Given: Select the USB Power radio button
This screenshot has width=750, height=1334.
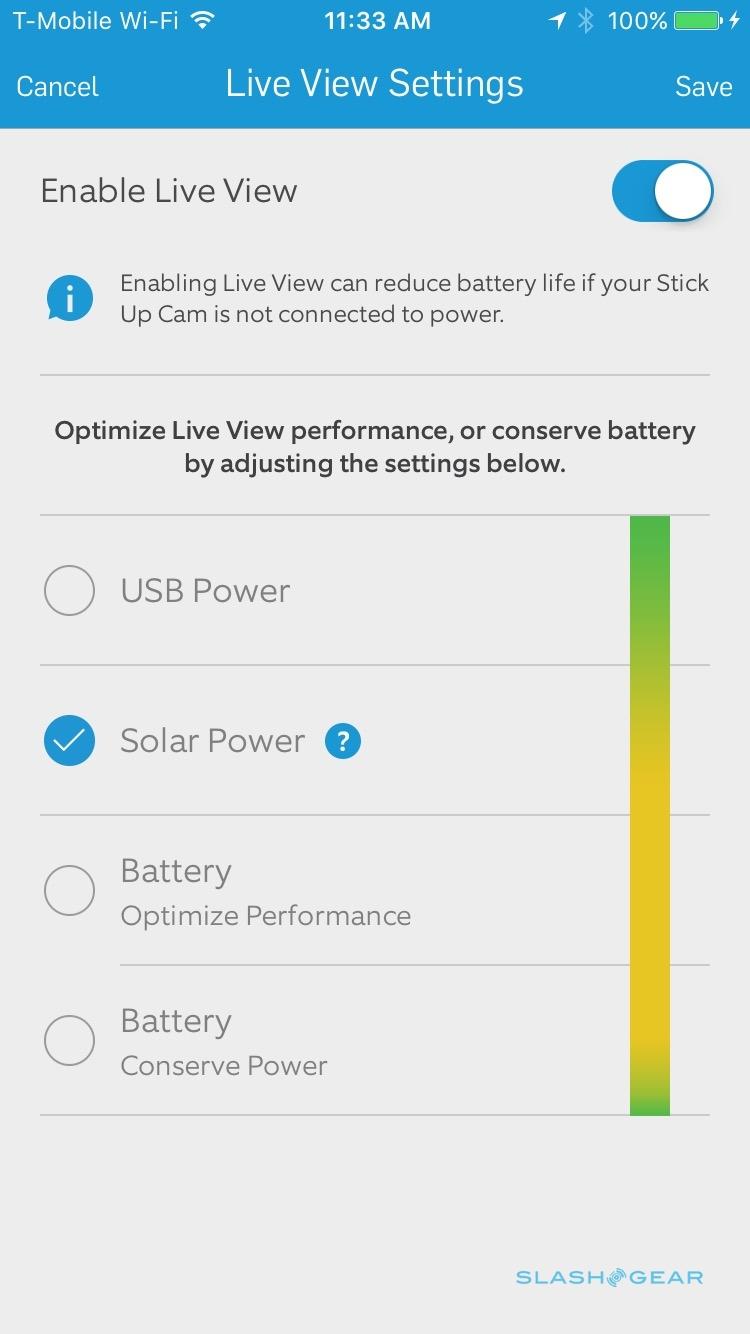Looking at the screenshot, I should [69, 591].
